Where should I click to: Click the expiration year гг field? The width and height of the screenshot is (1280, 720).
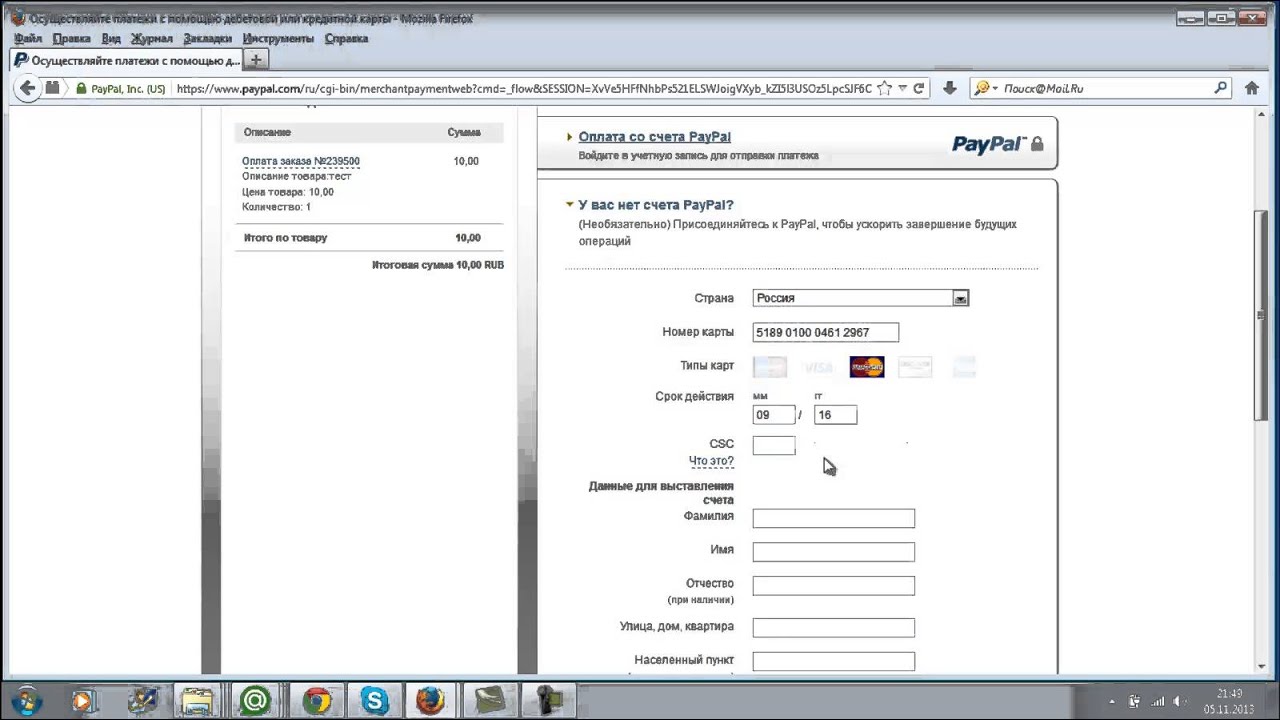point(836,414)
